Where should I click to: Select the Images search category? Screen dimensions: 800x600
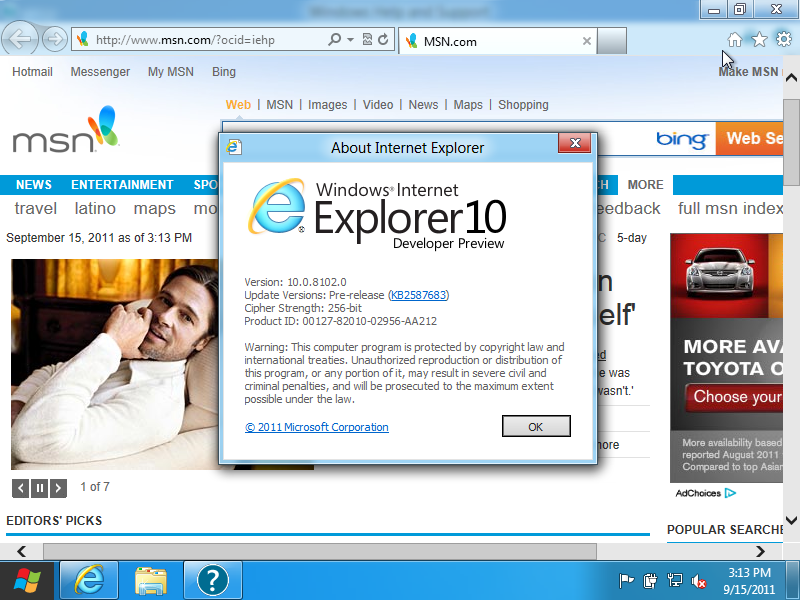click(x=327, y=105)
